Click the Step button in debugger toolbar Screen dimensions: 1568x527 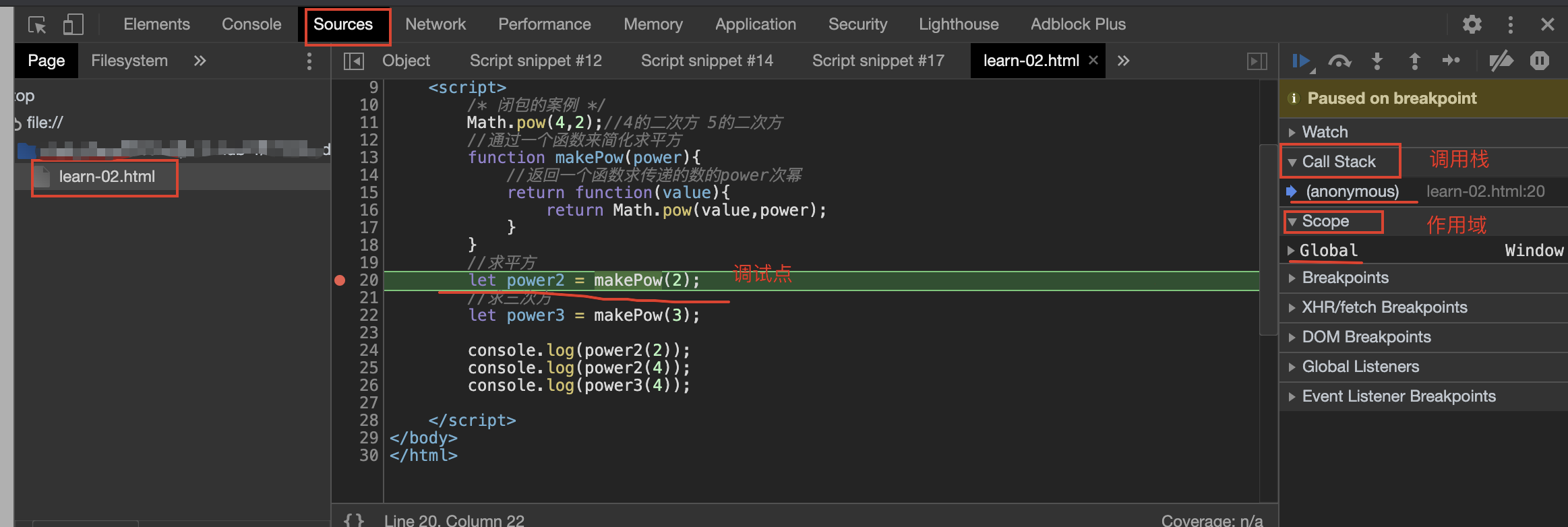click(x=1451, y=61)
